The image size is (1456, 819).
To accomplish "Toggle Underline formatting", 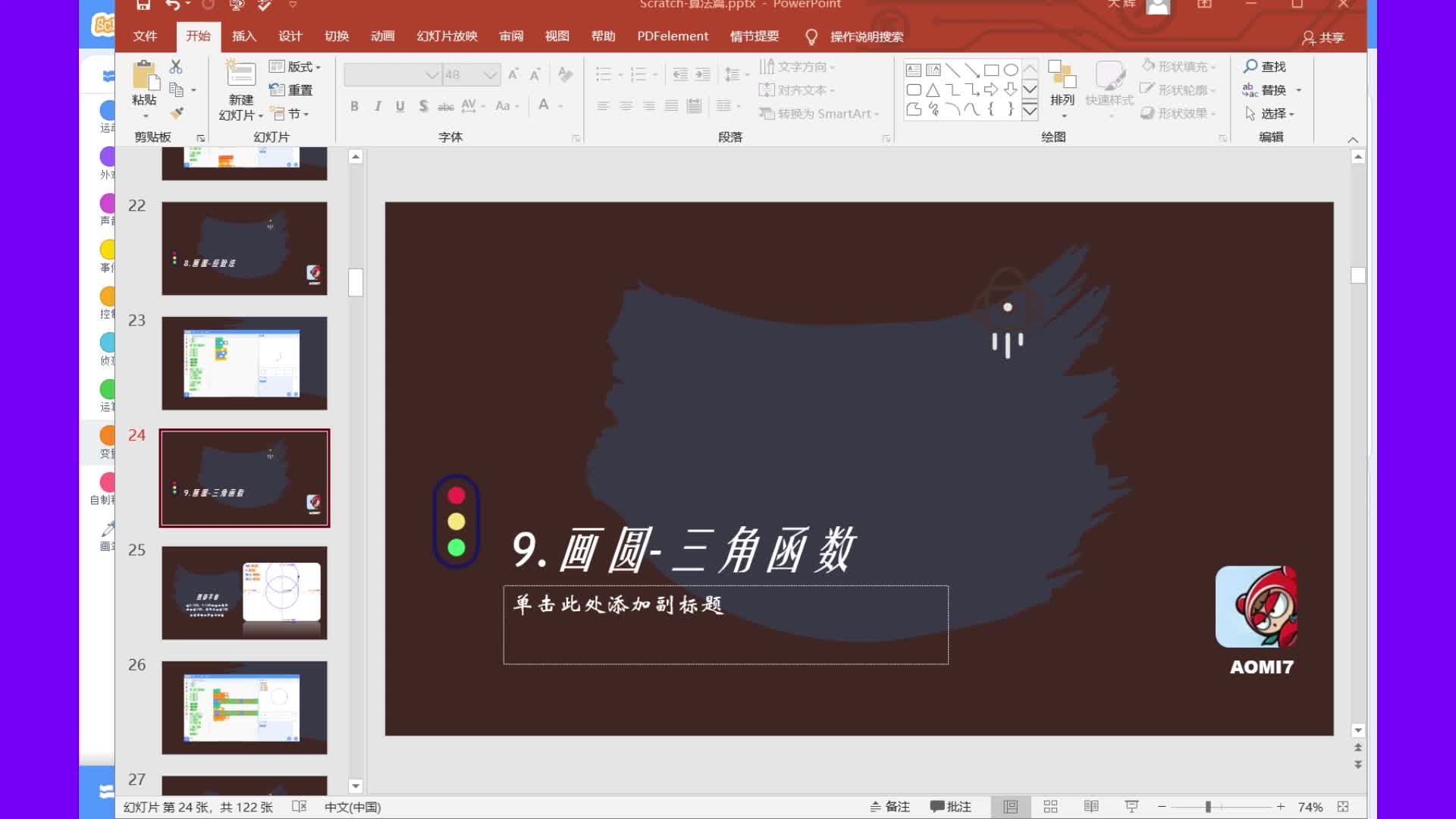I will pyautogui.click(x=400, y=106).
